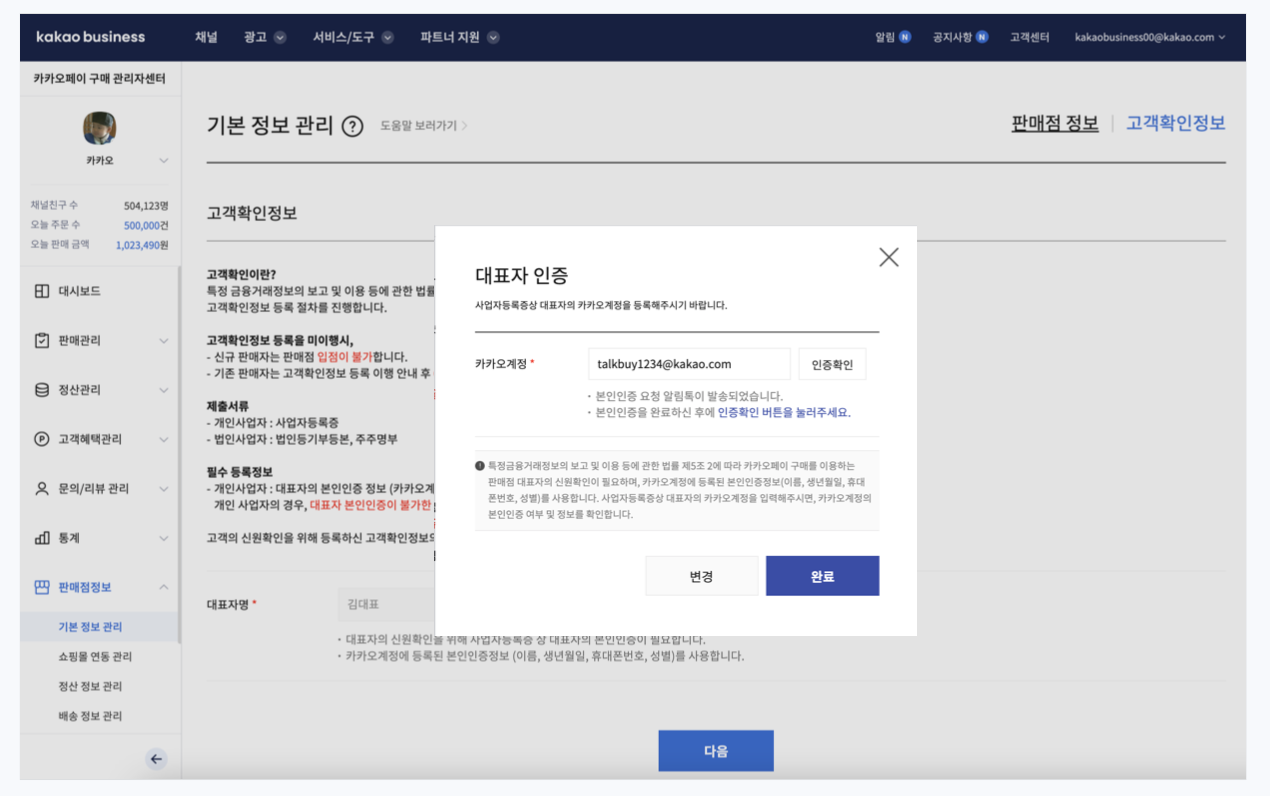Click the 본인인증 요청 알림톡이 발송되었습니다 message
Image resolution: width=1270 pixels, height=796 pixels.
(x=689, y=396)
